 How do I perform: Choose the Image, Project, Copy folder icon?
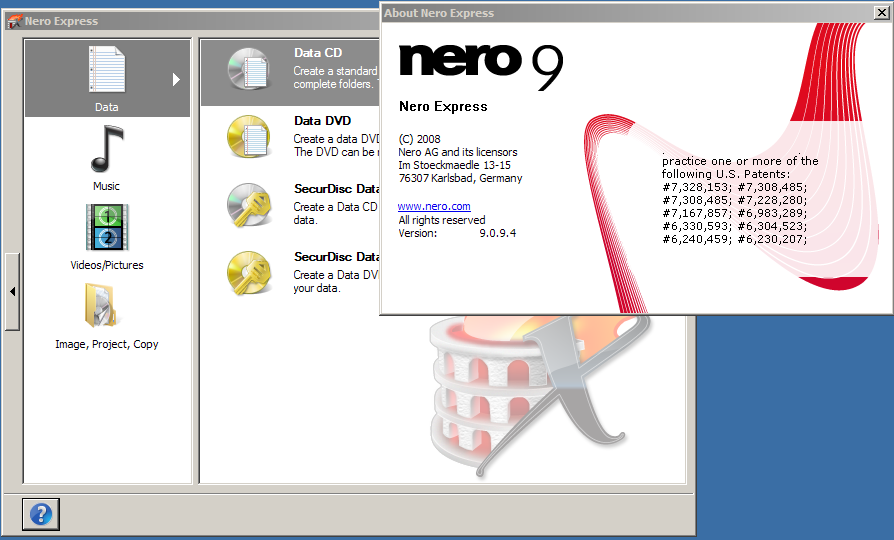(x=101, y=306)
